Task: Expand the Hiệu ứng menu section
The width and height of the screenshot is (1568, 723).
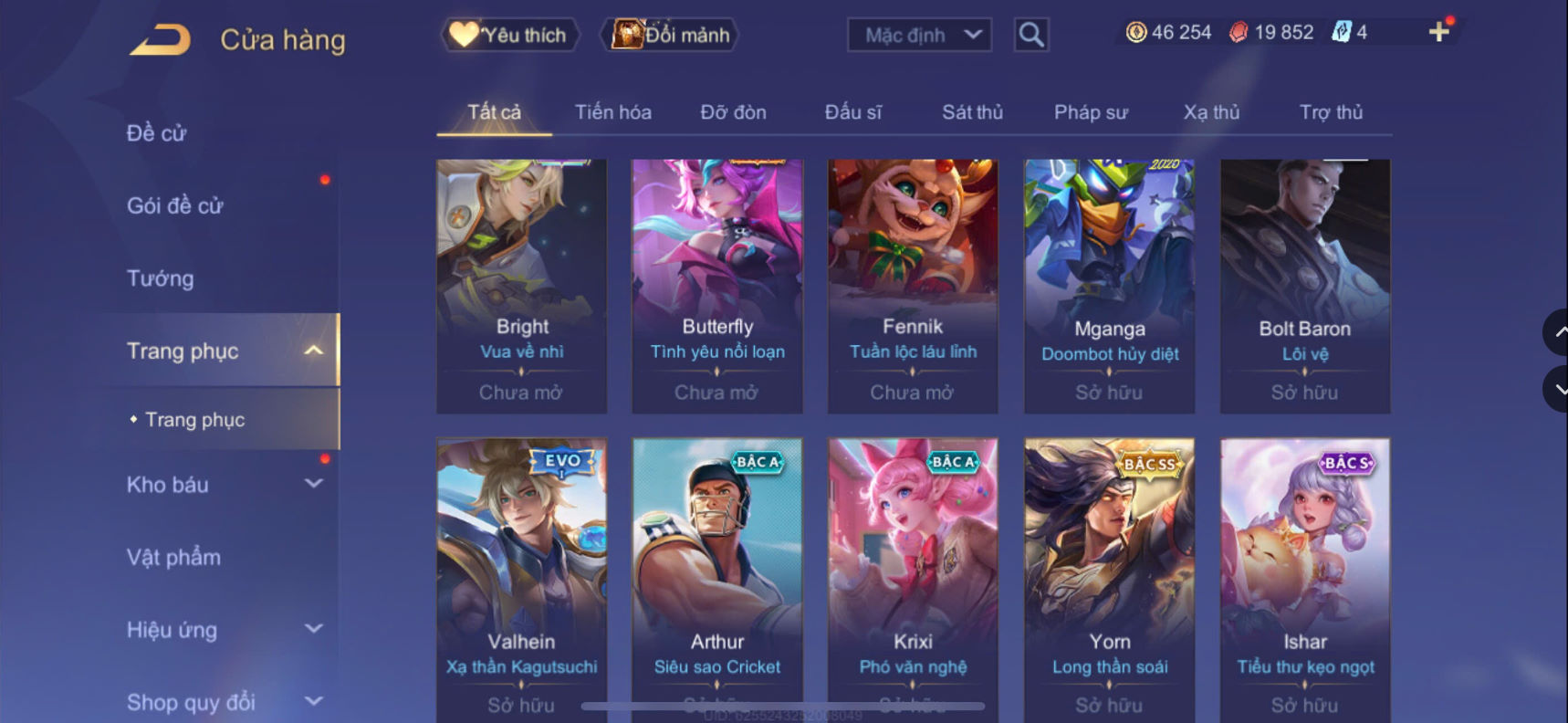Action: click(x=313, y=629)
